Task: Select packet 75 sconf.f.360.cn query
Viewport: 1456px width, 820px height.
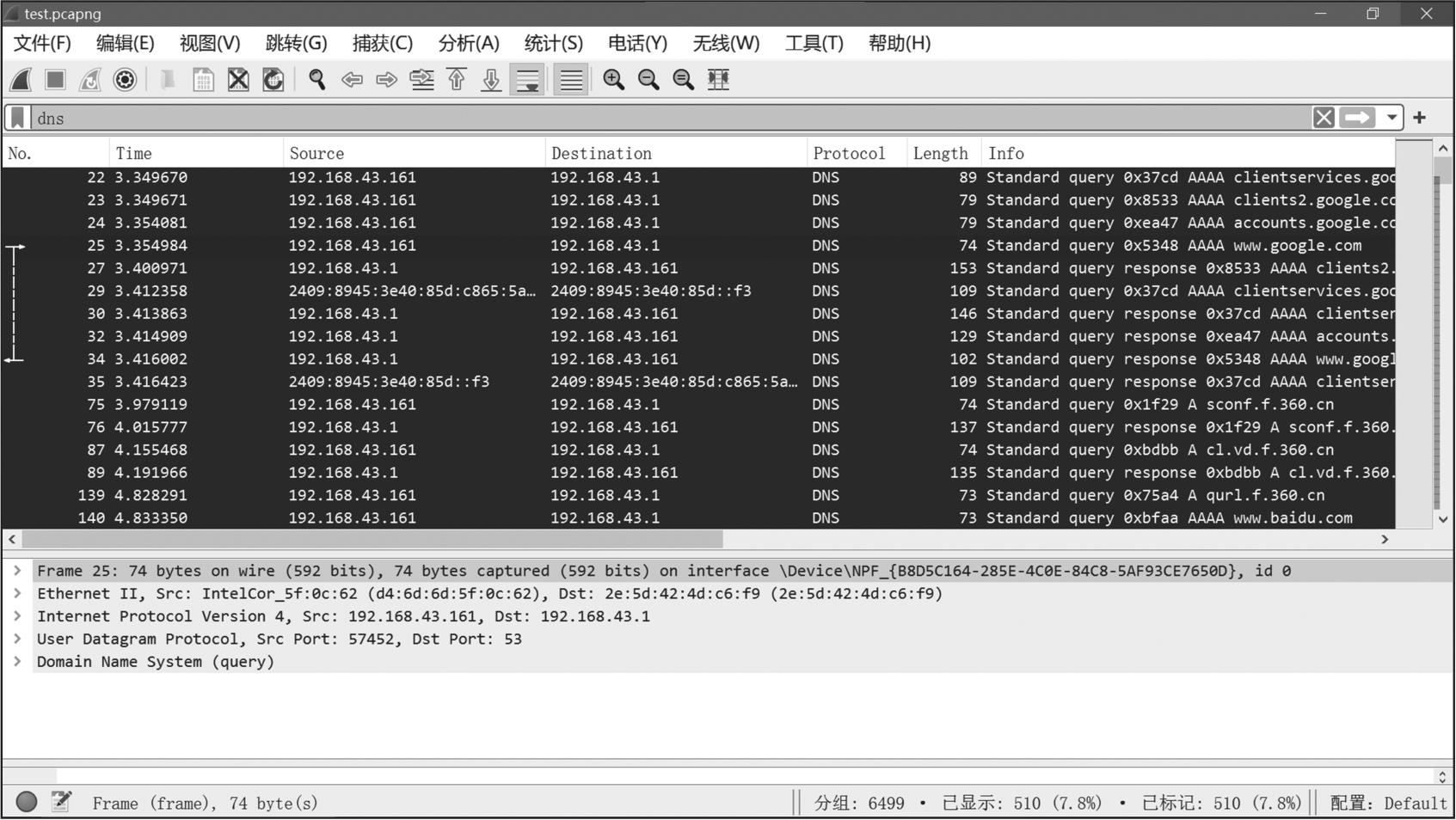Action: click(x=698, y=405)
